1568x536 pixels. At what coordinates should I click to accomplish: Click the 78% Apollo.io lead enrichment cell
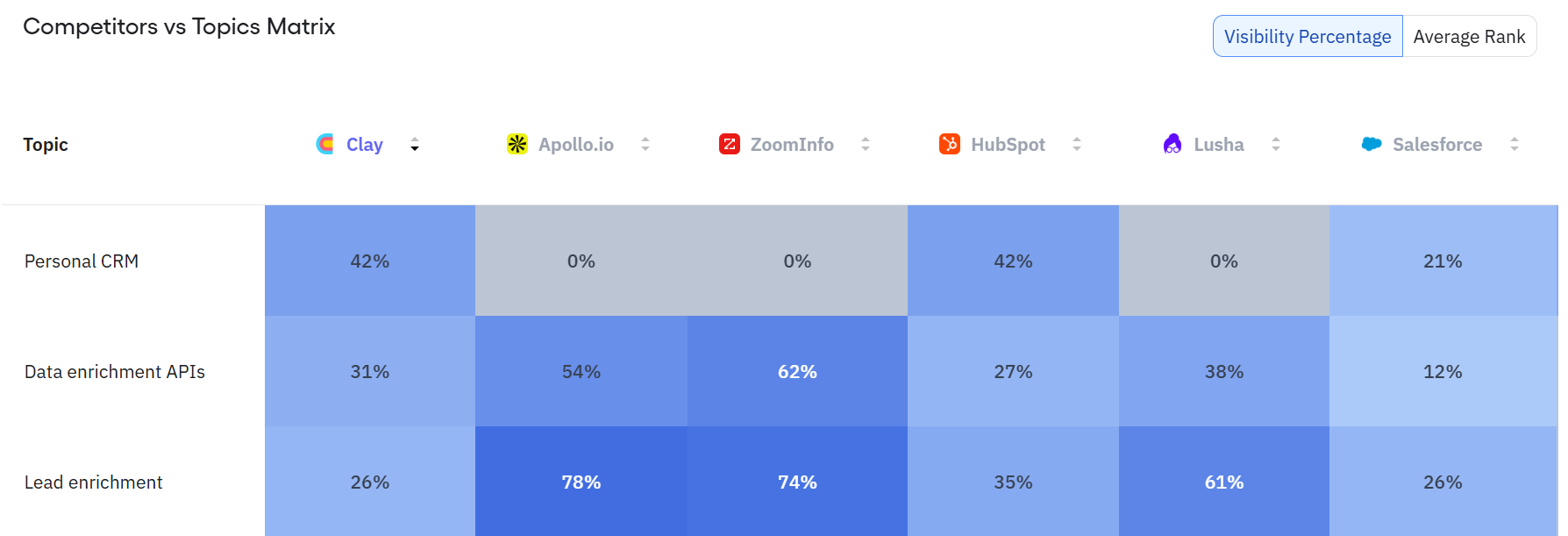click(x=581, y=482)
